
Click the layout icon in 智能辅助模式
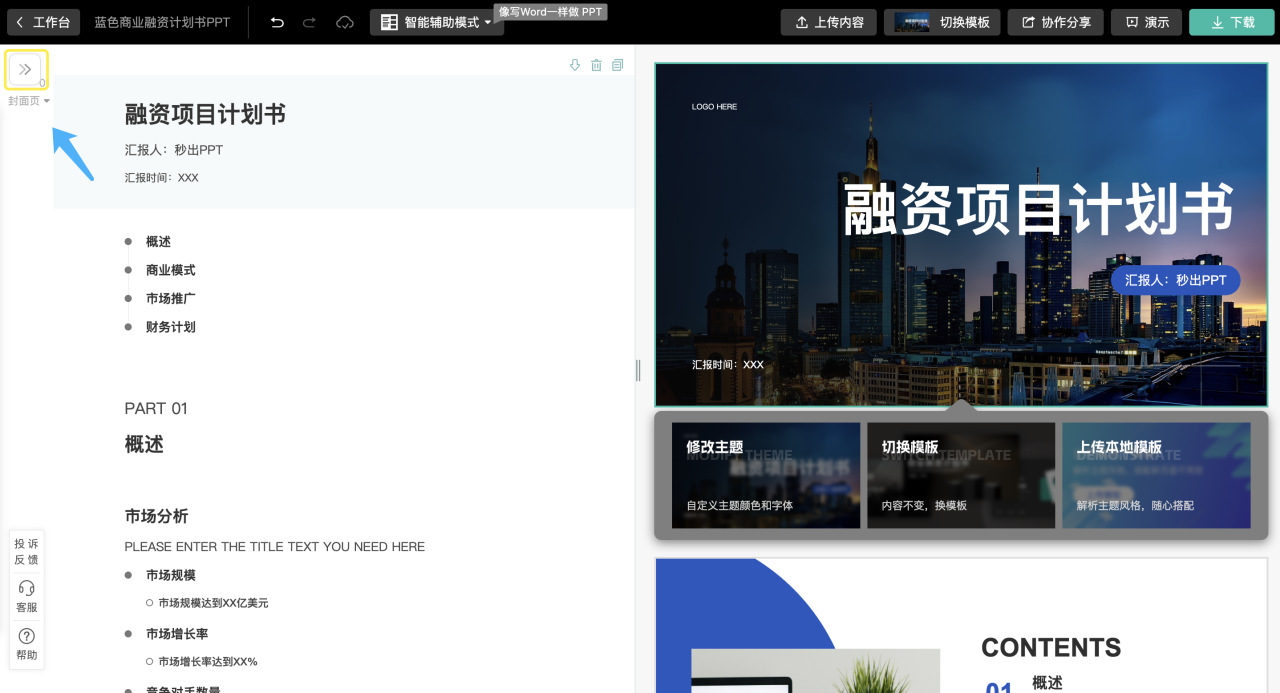389,22
